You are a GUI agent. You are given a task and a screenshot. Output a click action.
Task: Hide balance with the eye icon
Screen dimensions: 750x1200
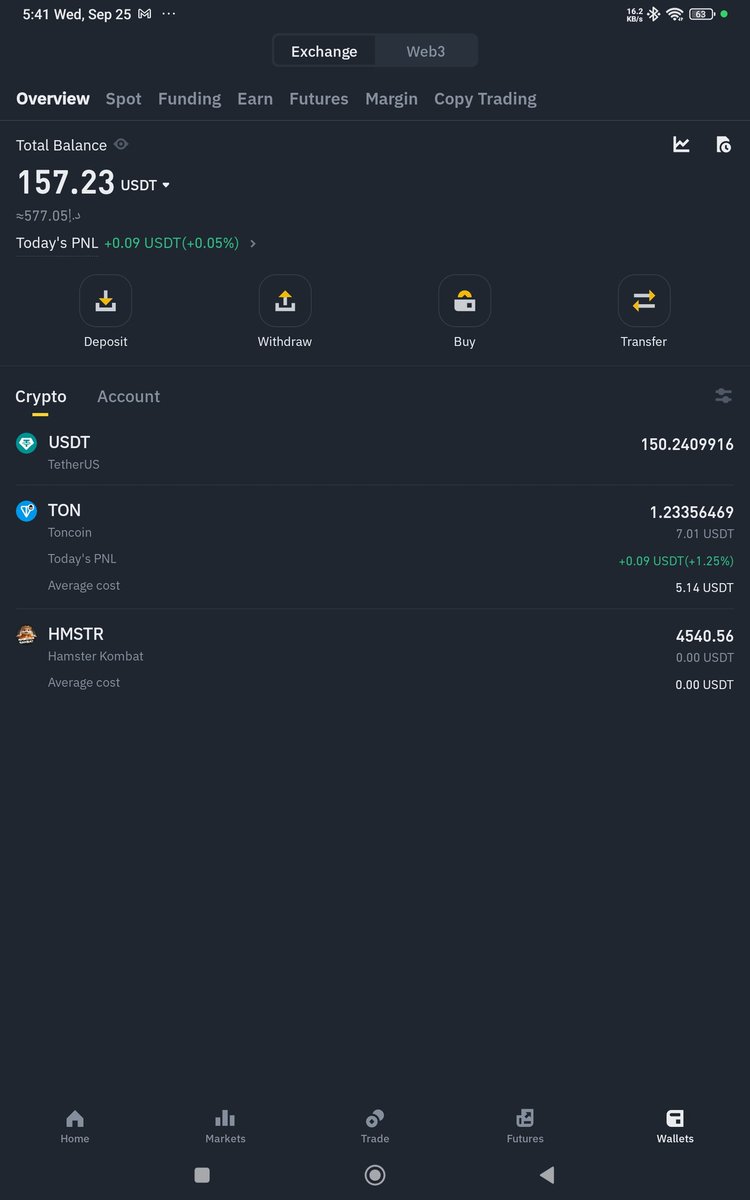(121, 145)
